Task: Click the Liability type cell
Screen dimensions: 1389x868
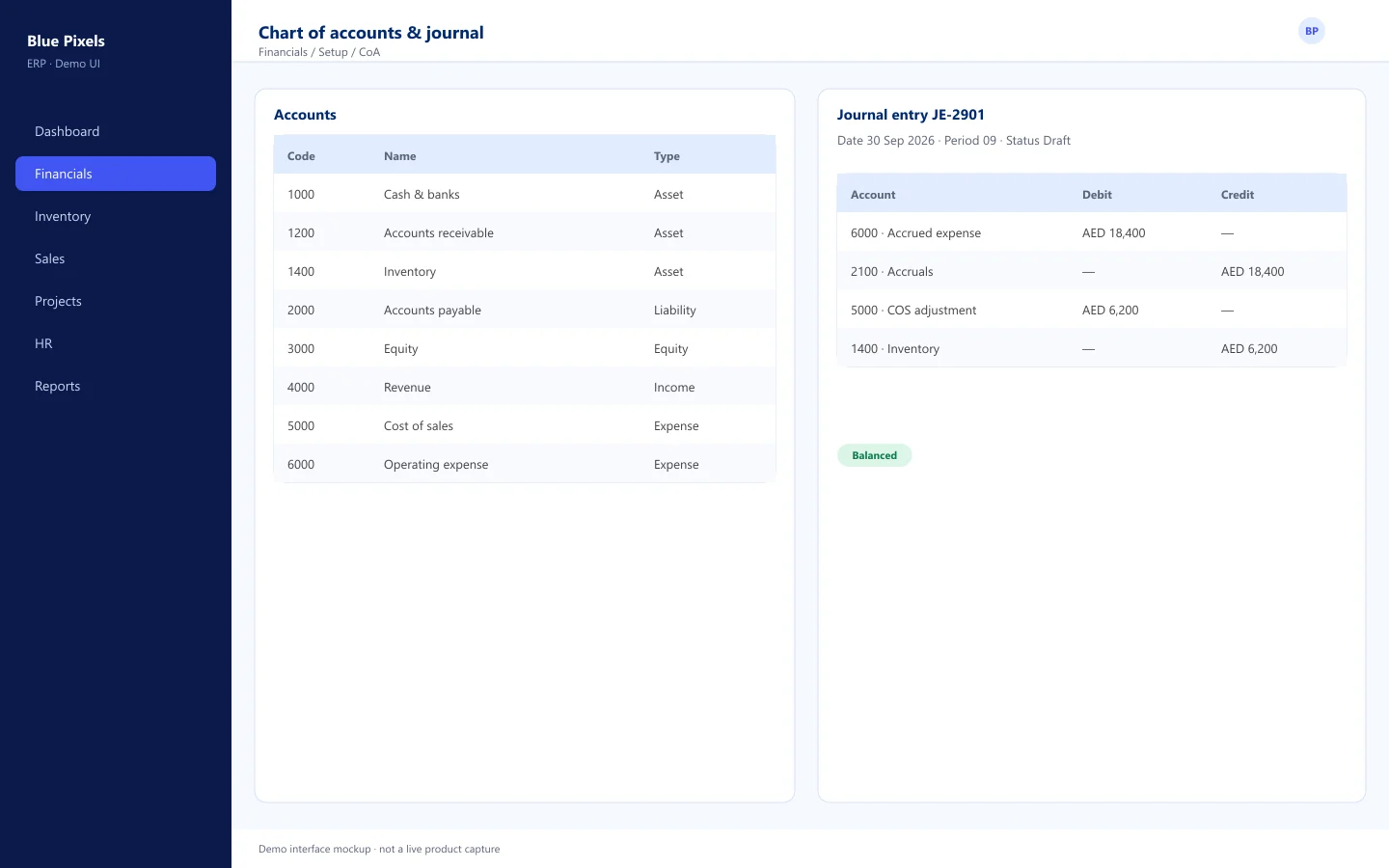Action: 674,310
